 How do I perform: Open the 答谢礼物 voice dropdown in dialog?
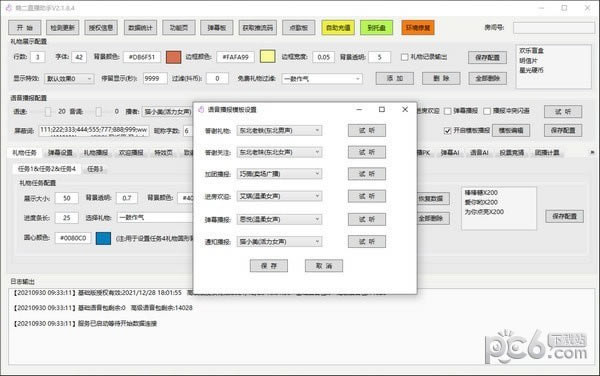pyautogui.click(x=279, y=130)
